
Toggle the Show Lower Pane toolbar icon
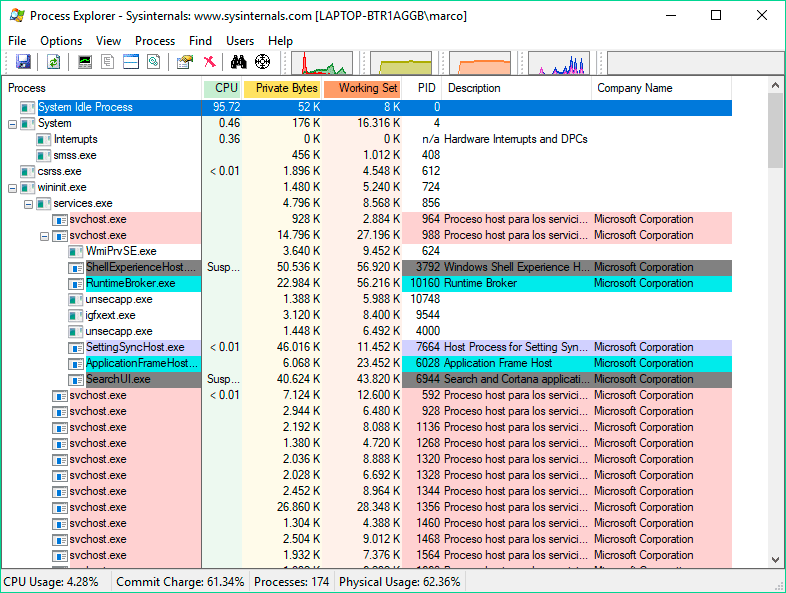tap(131, 62)
